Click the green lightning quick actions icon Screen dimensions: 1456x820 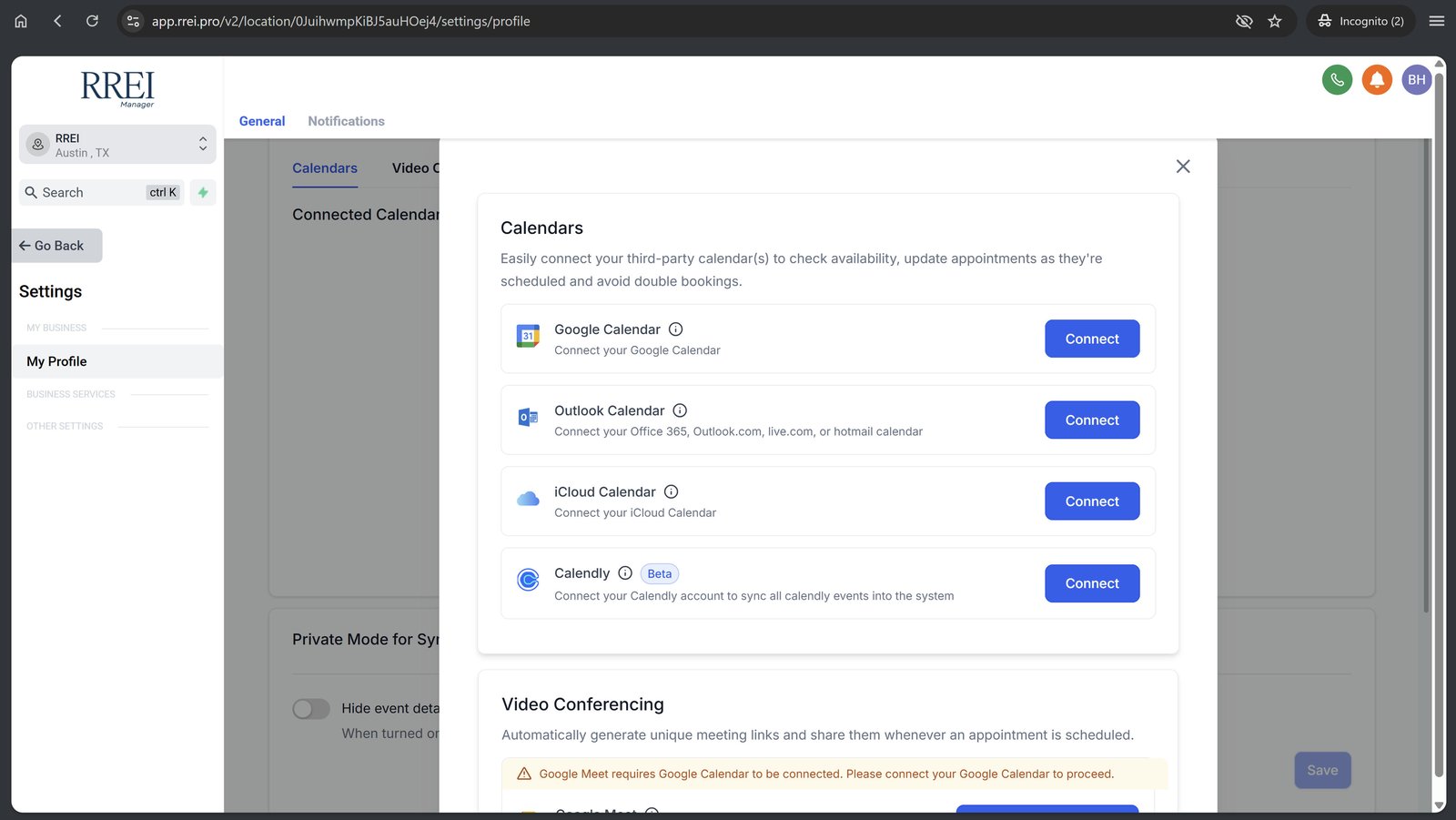pyautogui.click(x=203, y=192)
